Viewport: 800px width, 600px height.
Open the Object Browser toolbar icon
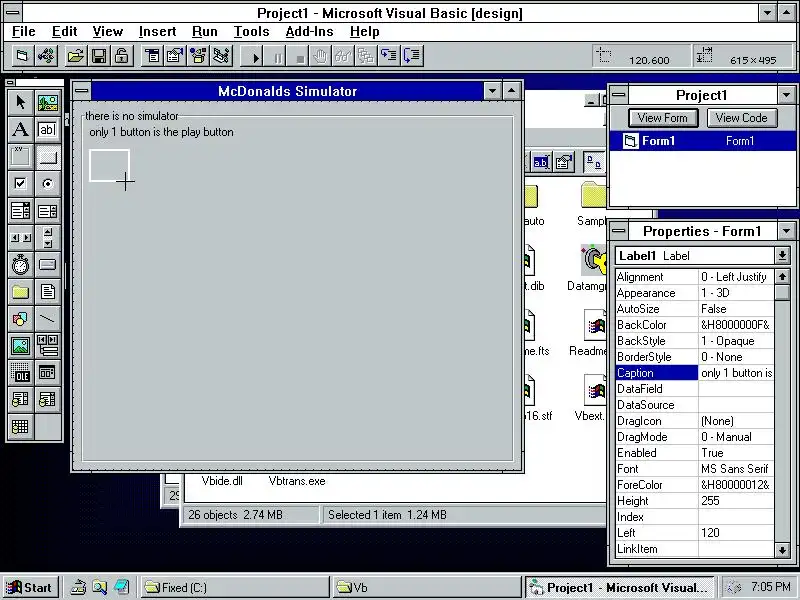198,56
